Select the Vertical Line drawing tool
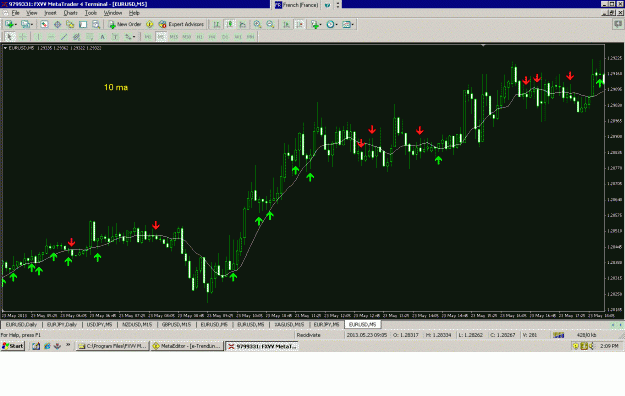Viewport: 625px width, 396px height. [38, 37]
